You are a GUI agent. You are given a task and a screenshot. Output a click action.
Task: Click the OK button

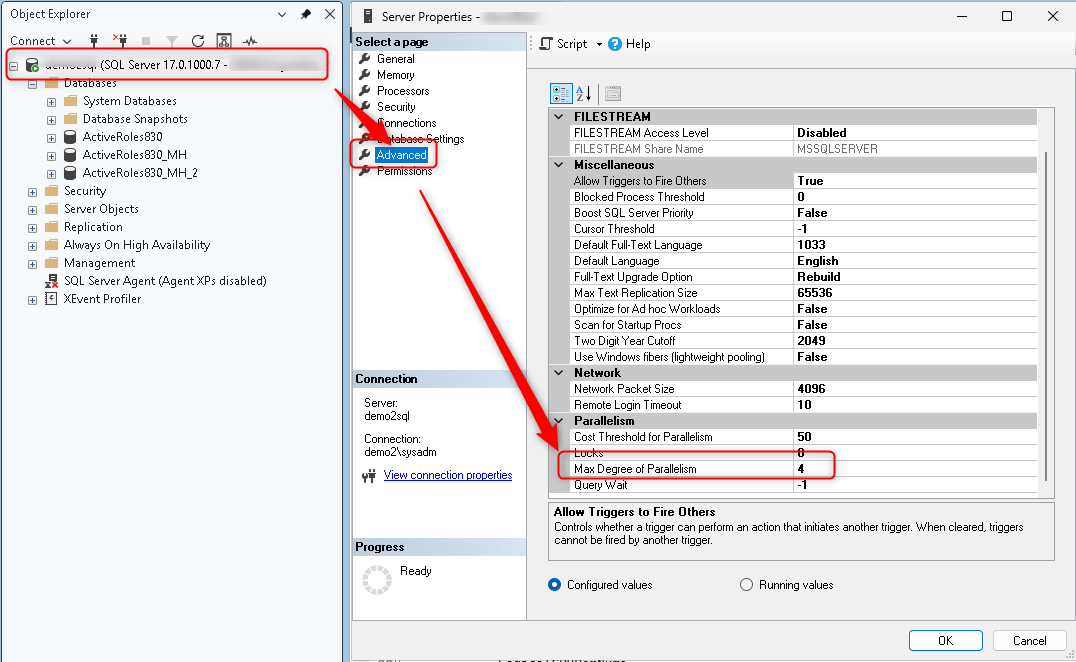pyautogui.click(x=946, y=640)
